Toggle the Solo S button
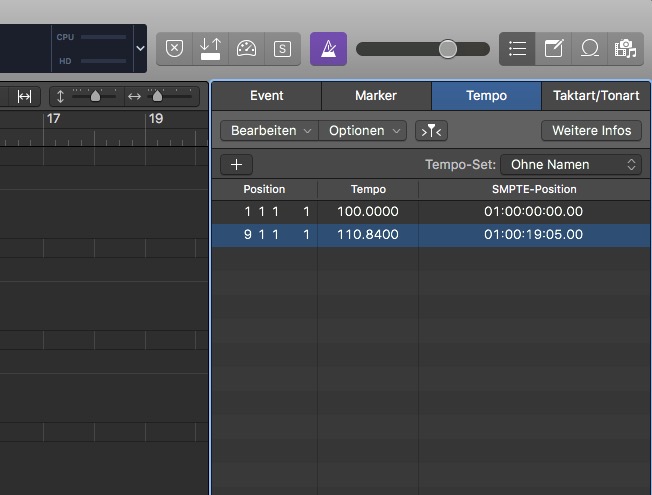This screenshot has height=495, width=652. point(282,49)
